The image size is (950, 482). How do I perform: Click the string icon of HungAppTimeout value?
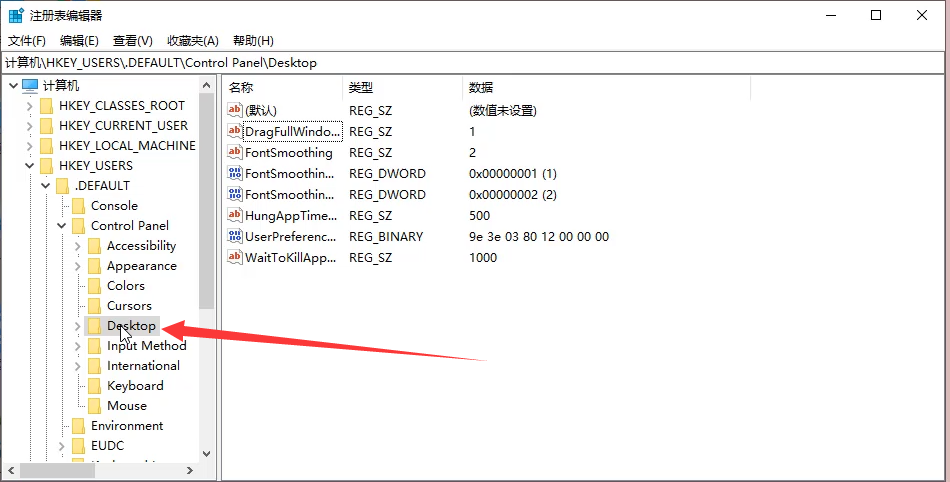pyautogui.click(x=234, y=216)
